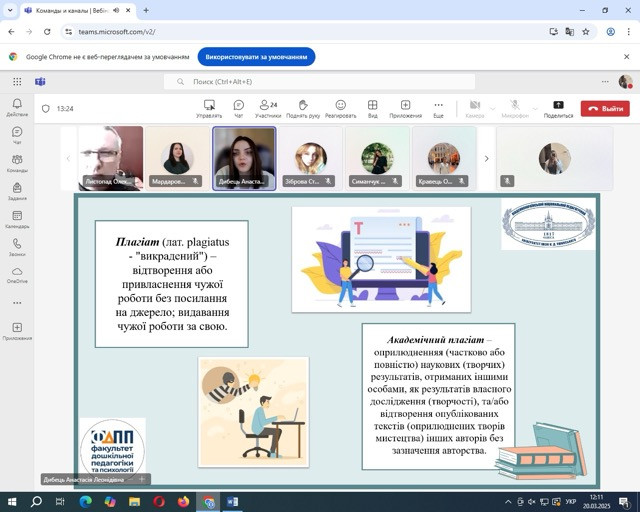
Task: Leave the meeting with the red button
Action: tap(606, 108)
